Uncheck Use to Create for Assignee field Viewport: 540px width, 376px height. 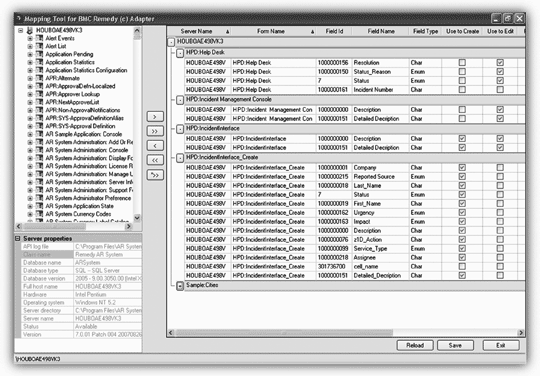point(462,258)
